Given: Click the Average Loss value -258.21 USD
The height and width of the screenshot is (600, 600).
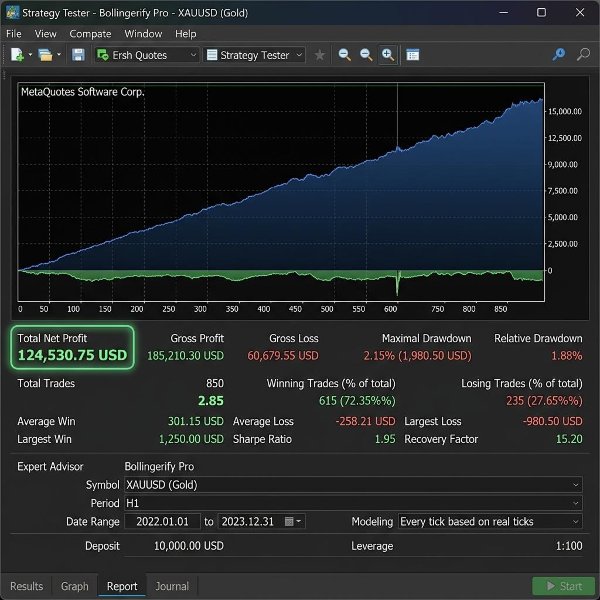Looking at the screenshot, I should click(365, 421).
